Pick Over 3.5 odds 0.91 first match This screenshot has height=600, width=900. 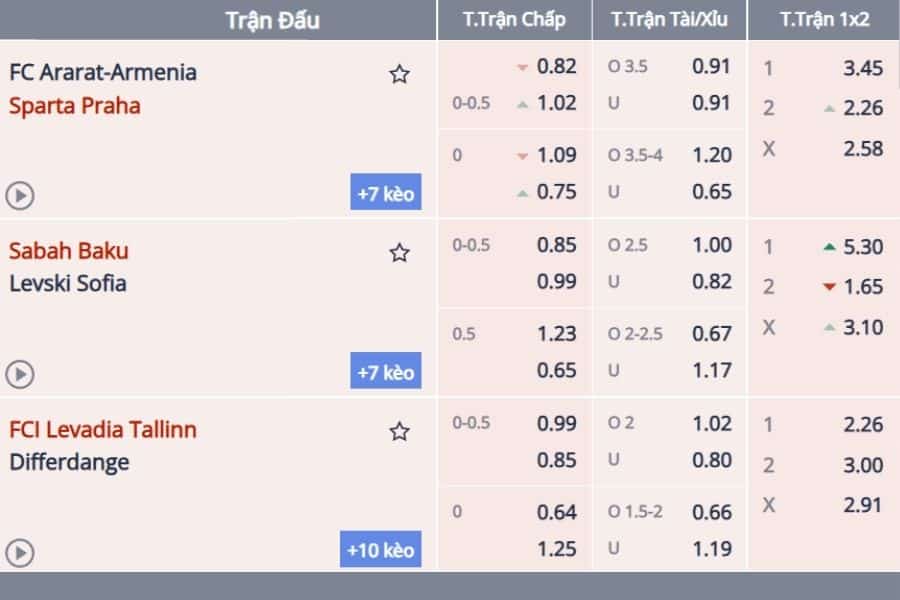coord(711,67)
